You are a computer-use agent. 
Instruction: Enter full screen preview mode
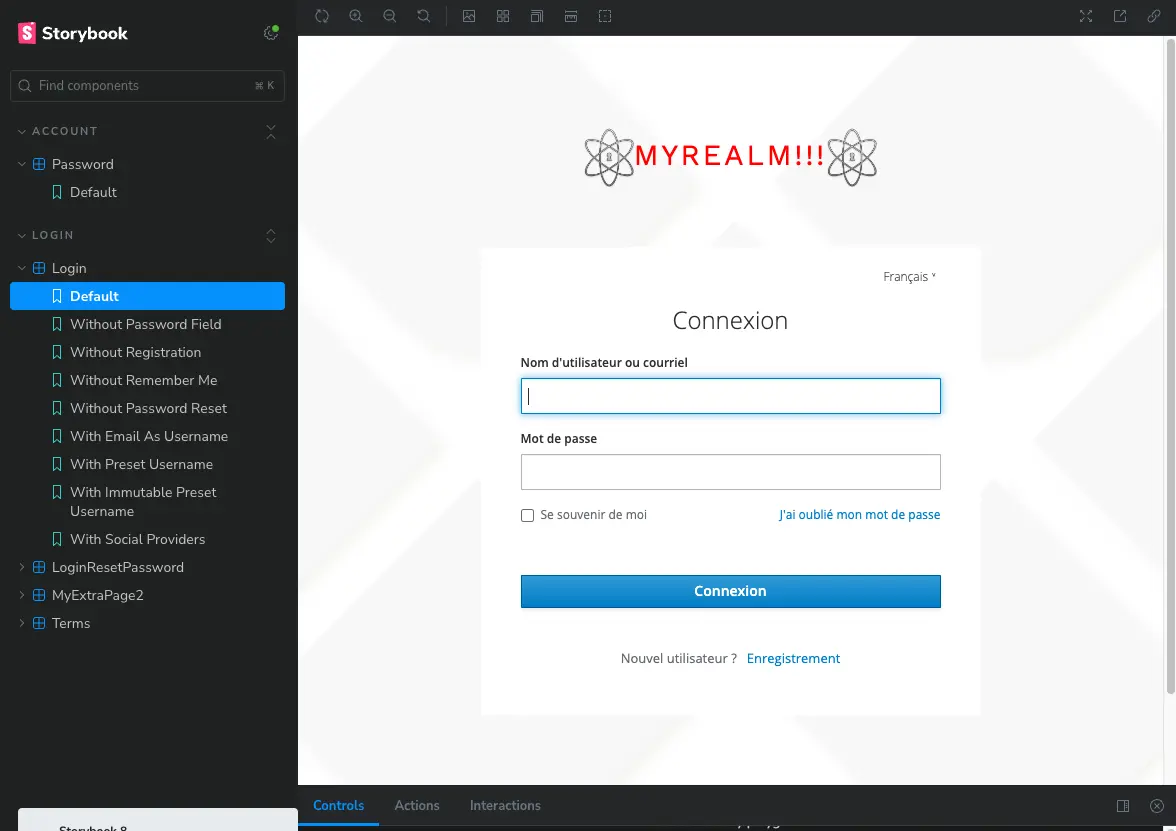click(1086, 16)
